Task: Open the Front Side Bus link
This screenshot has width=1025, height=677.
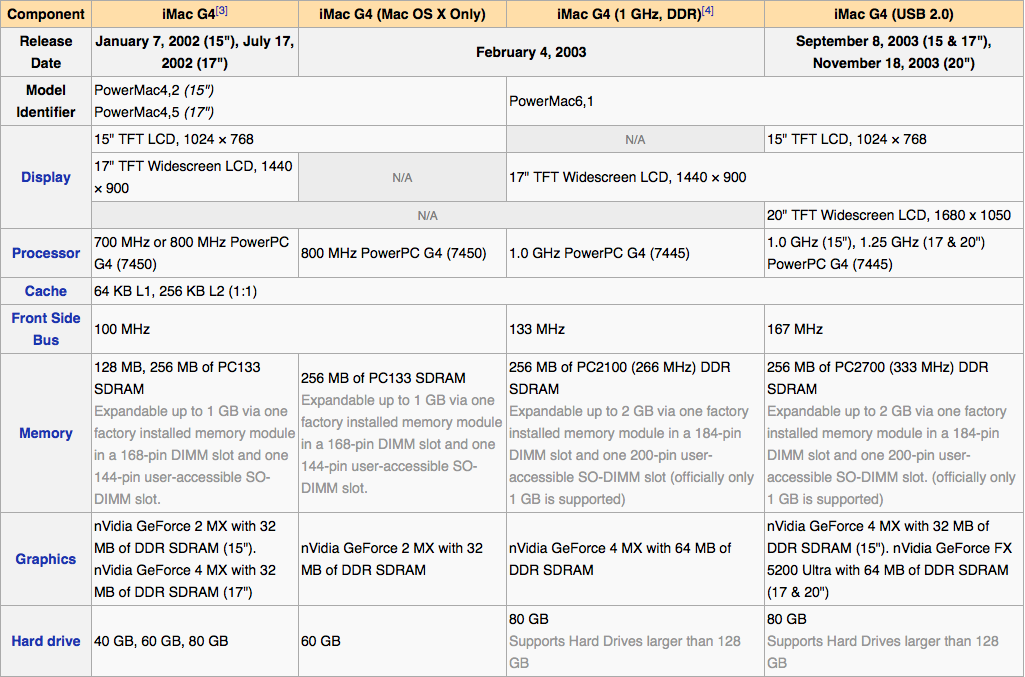Action: (46, 329)
